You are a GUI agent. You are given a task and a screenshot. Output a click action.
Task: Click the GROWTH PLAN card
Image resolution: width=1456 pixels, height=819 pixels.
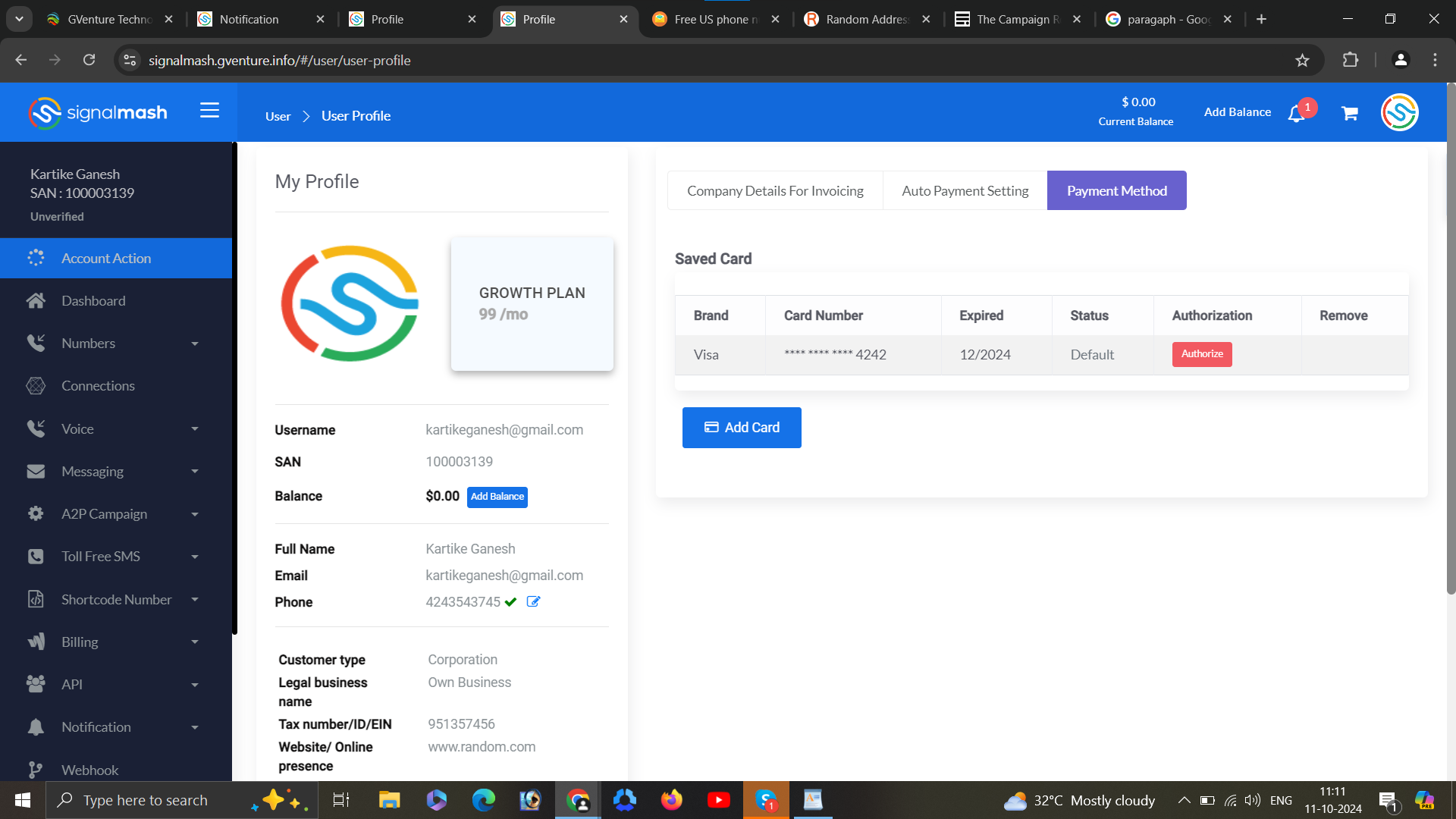pos(532,303)
